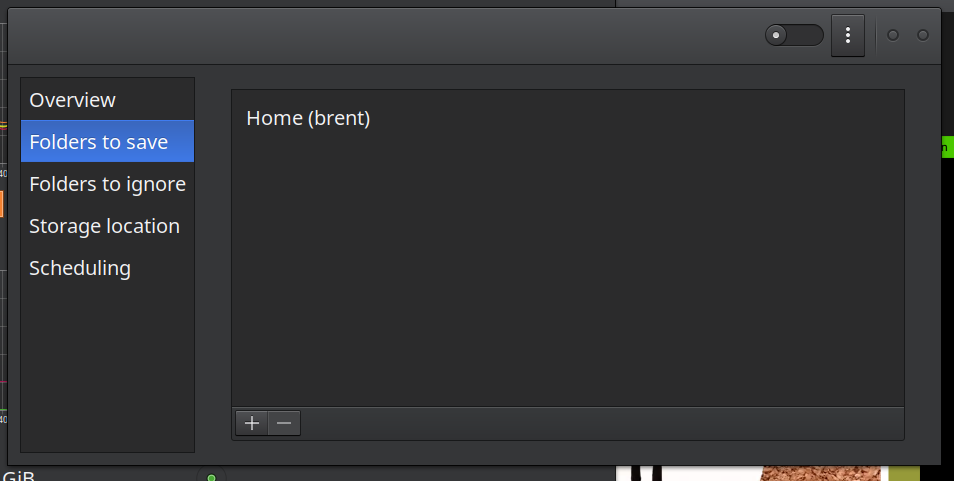The height and width of the screenshot is (481, 954).
Task: Add a folder with the plus button
Action: click(251, 423)
